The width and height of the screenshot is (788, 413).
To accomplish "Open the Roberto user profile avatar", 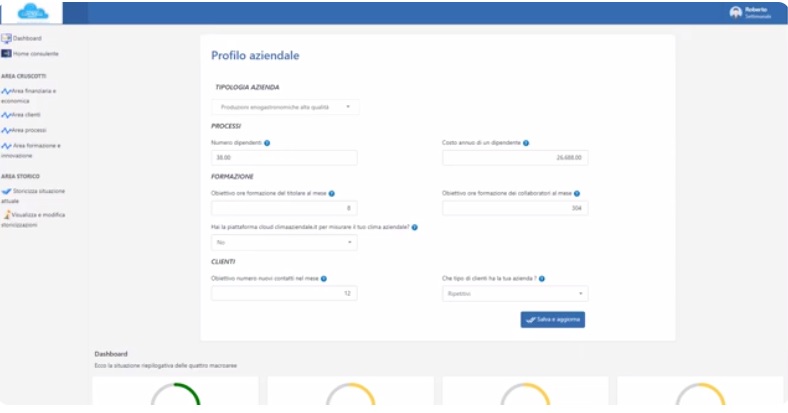I will point(736,13).
